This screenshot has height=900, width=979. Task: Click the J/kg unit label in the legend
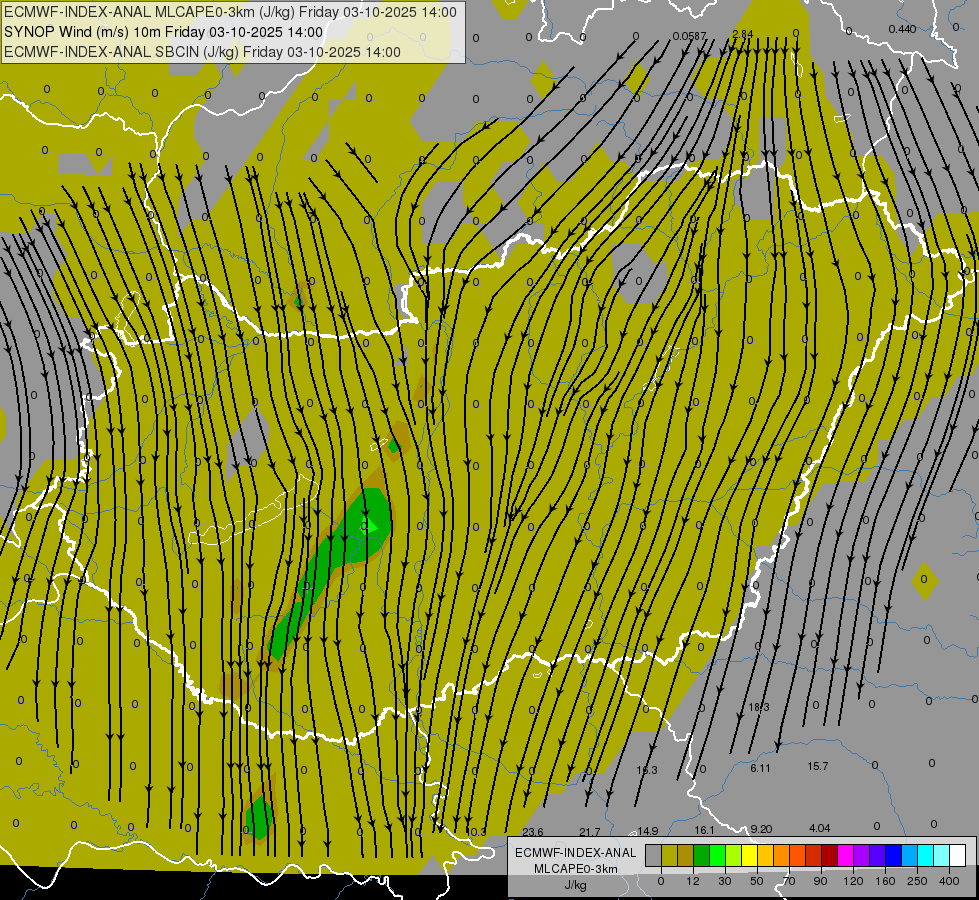(x=574, y=885)
